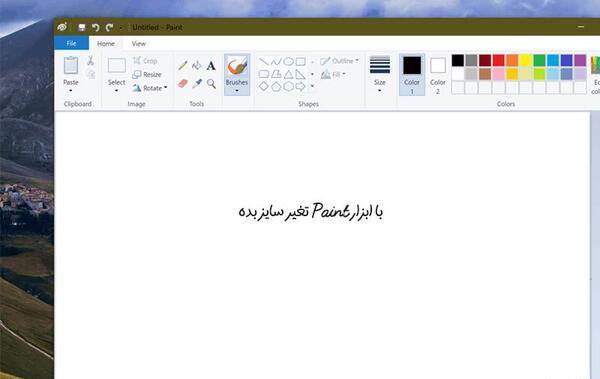Pick the yellow color swatch

point(526,60)
